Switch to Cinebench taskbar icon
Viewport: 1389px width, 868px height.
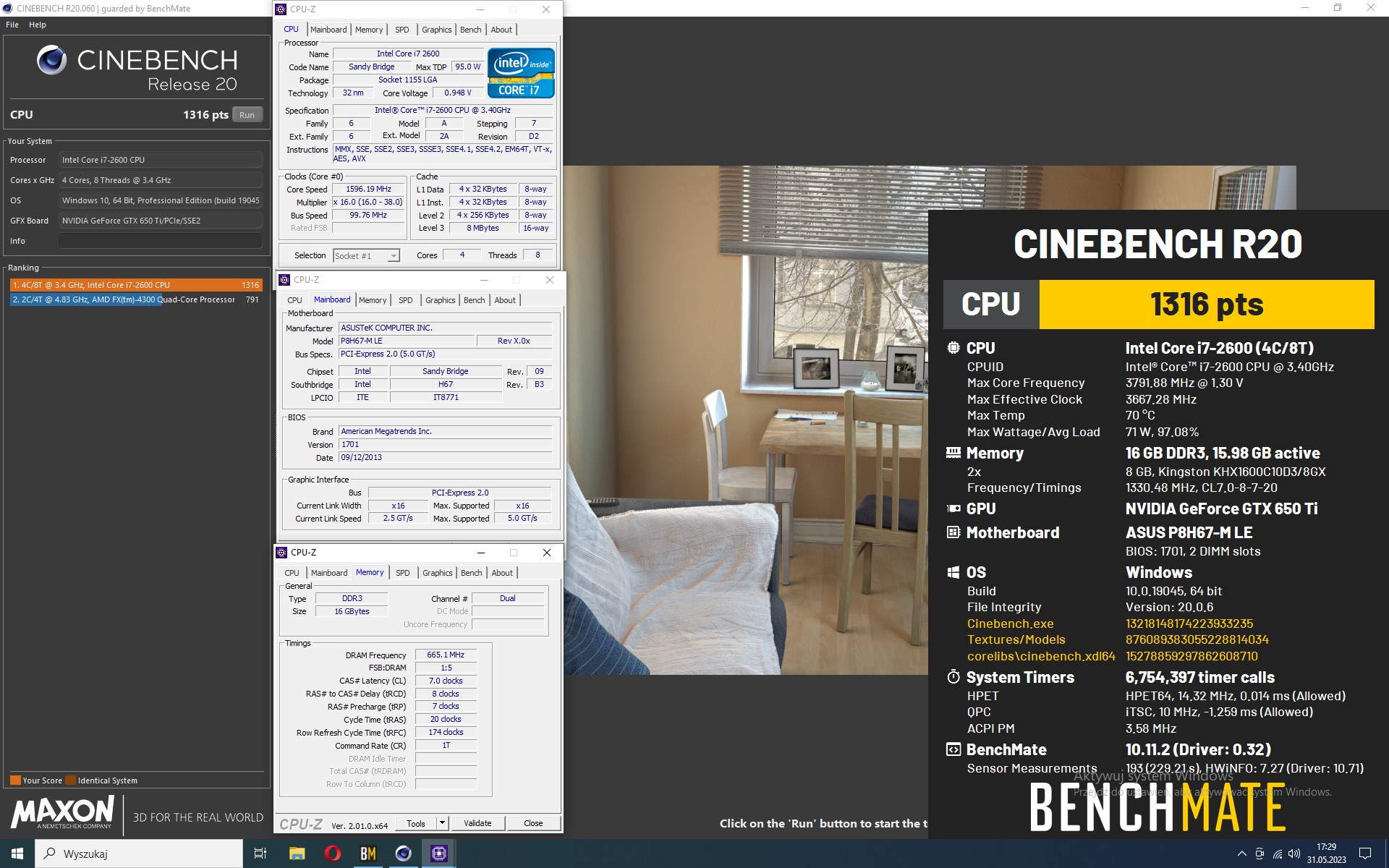tap(403, 854)
